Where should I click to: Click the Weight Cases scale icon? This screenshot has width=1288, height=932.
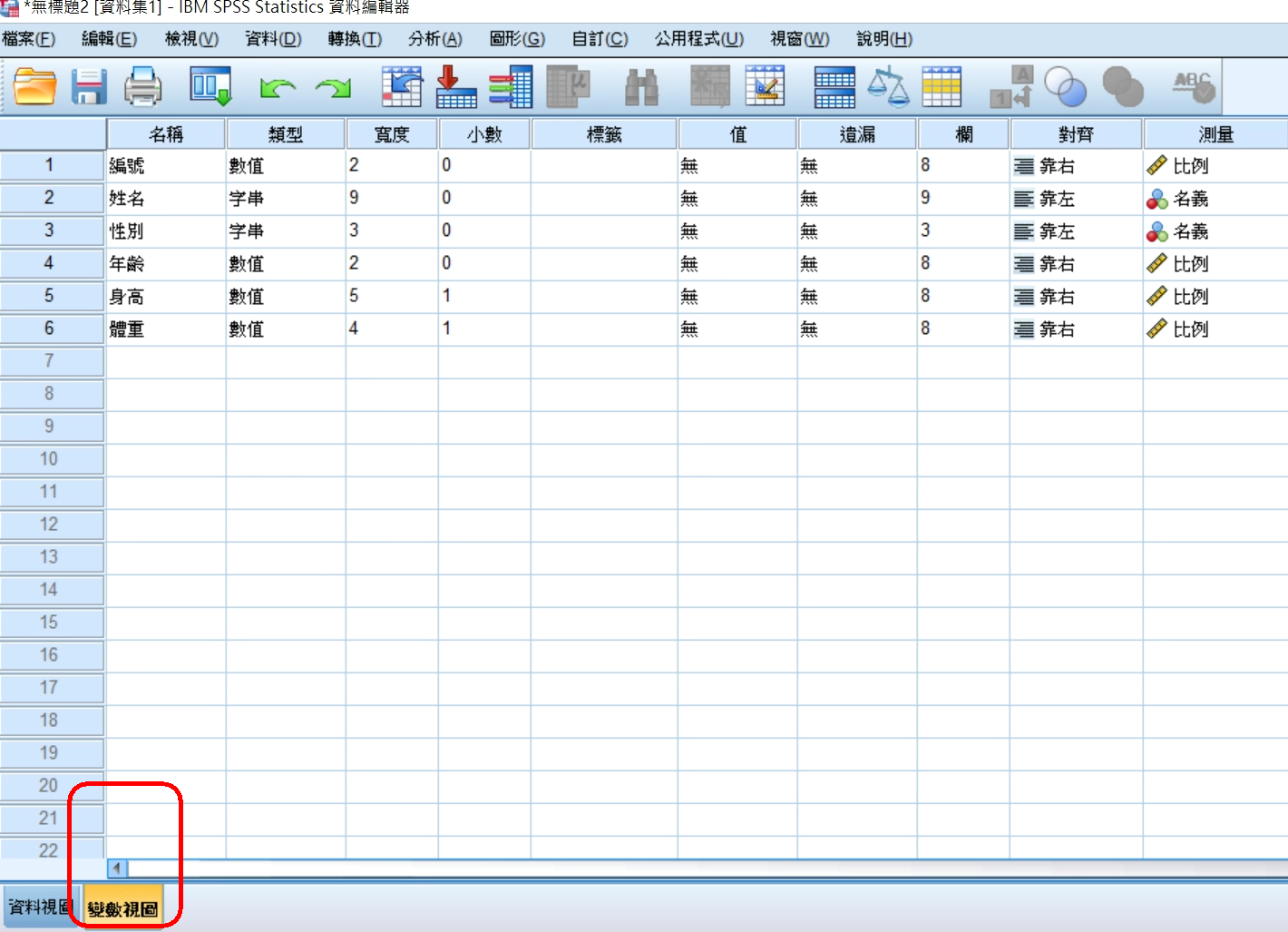(x=887, y=87)
